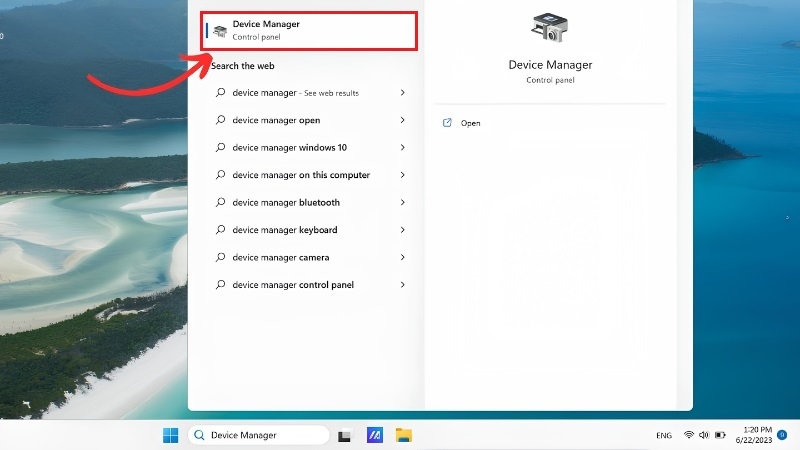This screenshot has height=450, width=800.
Task: Select 'device manager keyboard' web suggestion
Action: tap(310, 230)
